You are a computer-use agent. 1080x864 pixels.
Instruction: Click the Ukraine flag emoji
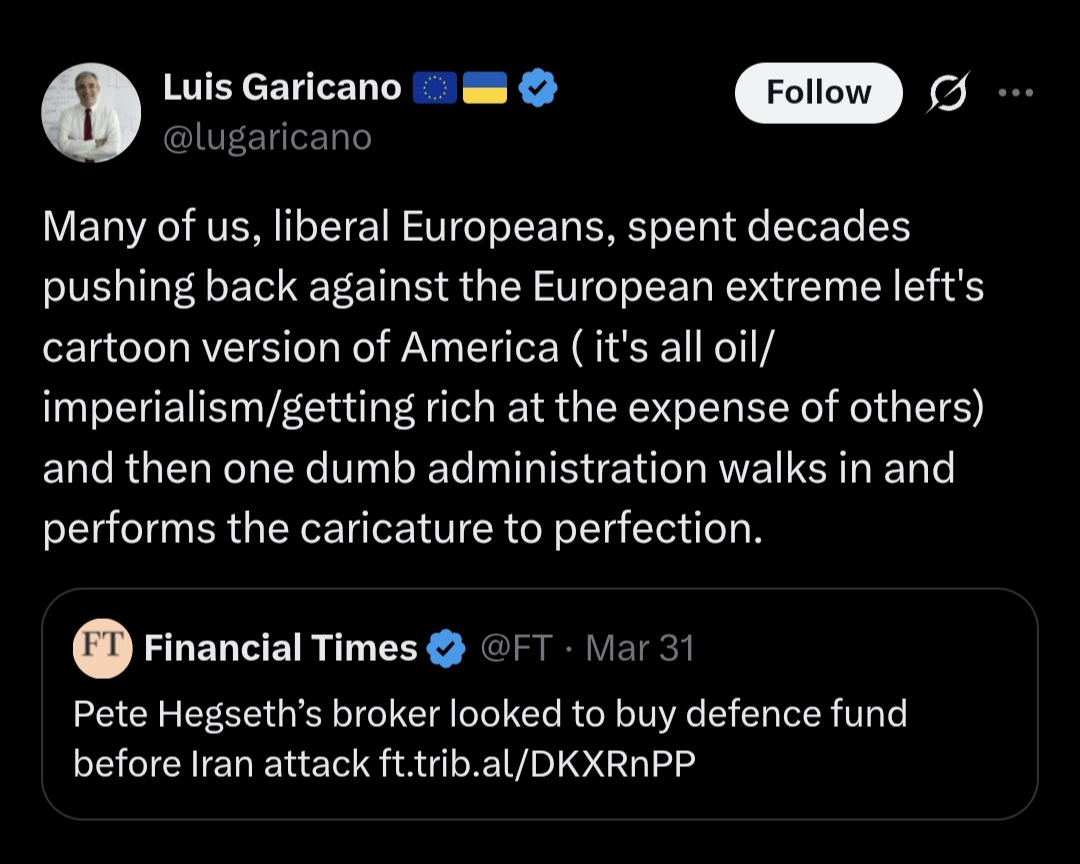coord(486,90)
